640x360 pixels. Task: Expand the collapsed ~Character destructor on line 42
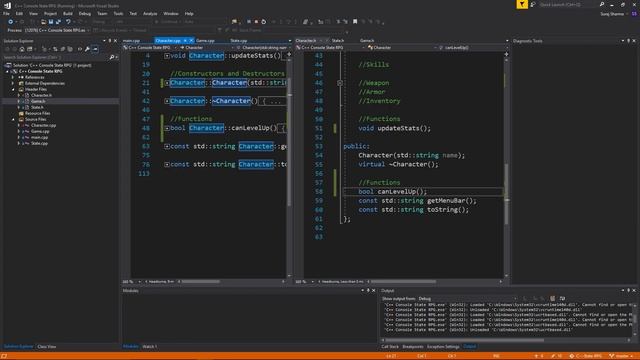167,101
